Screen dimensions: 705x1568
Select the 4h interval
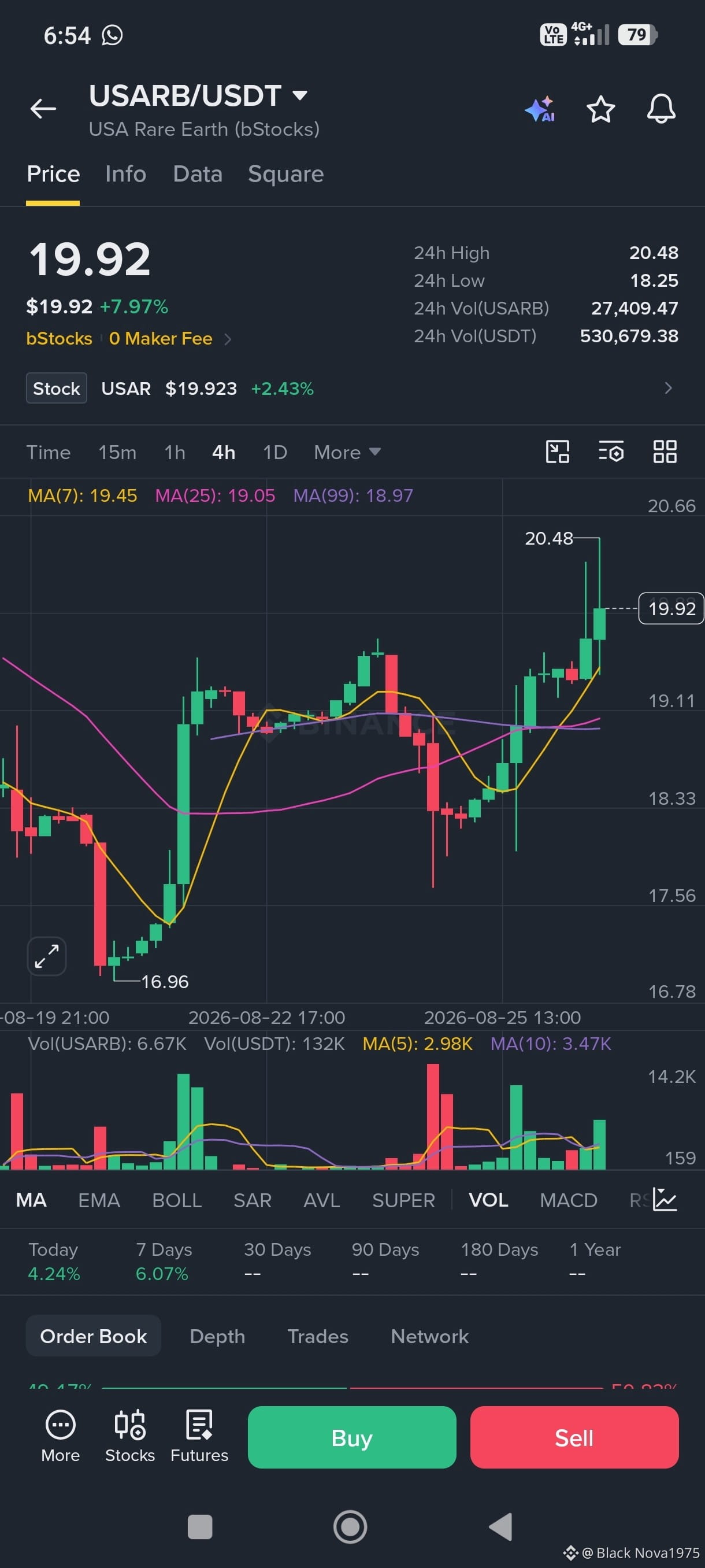(224, 452)
